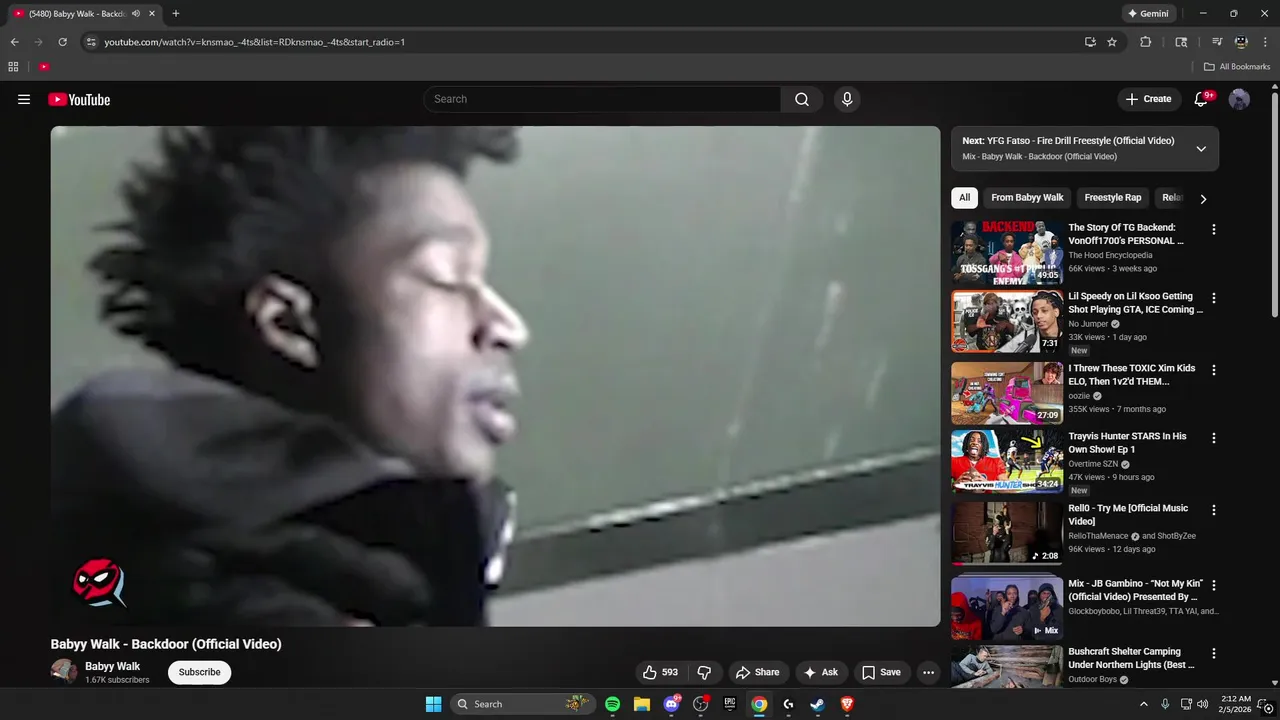This screenshot has height=720, width=1280.
Task: Open Babyy Walk channel avatar
Action: (64, 671)
